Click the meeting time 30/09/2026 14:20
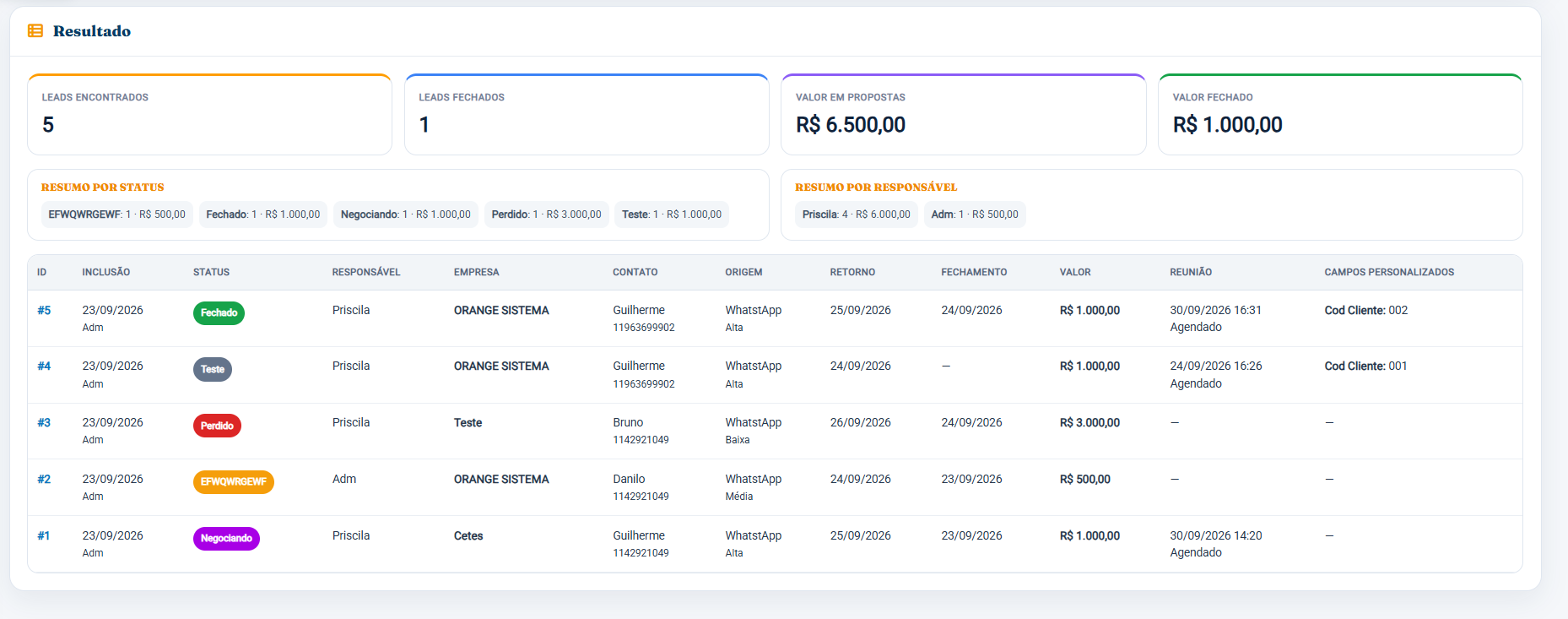Viewport: 1568px width, 619px height. click(1216, 536)
